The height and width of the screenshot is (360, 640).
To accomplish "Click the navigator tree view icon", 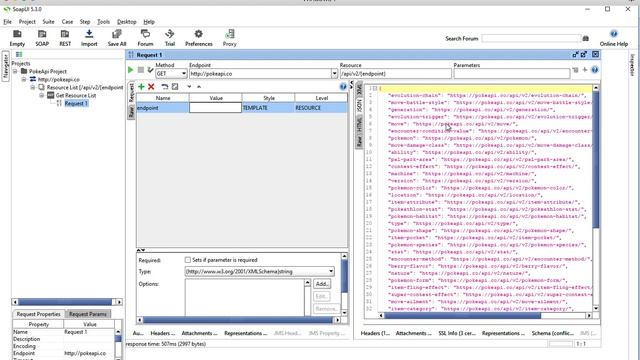I will [x=19, y=54].
